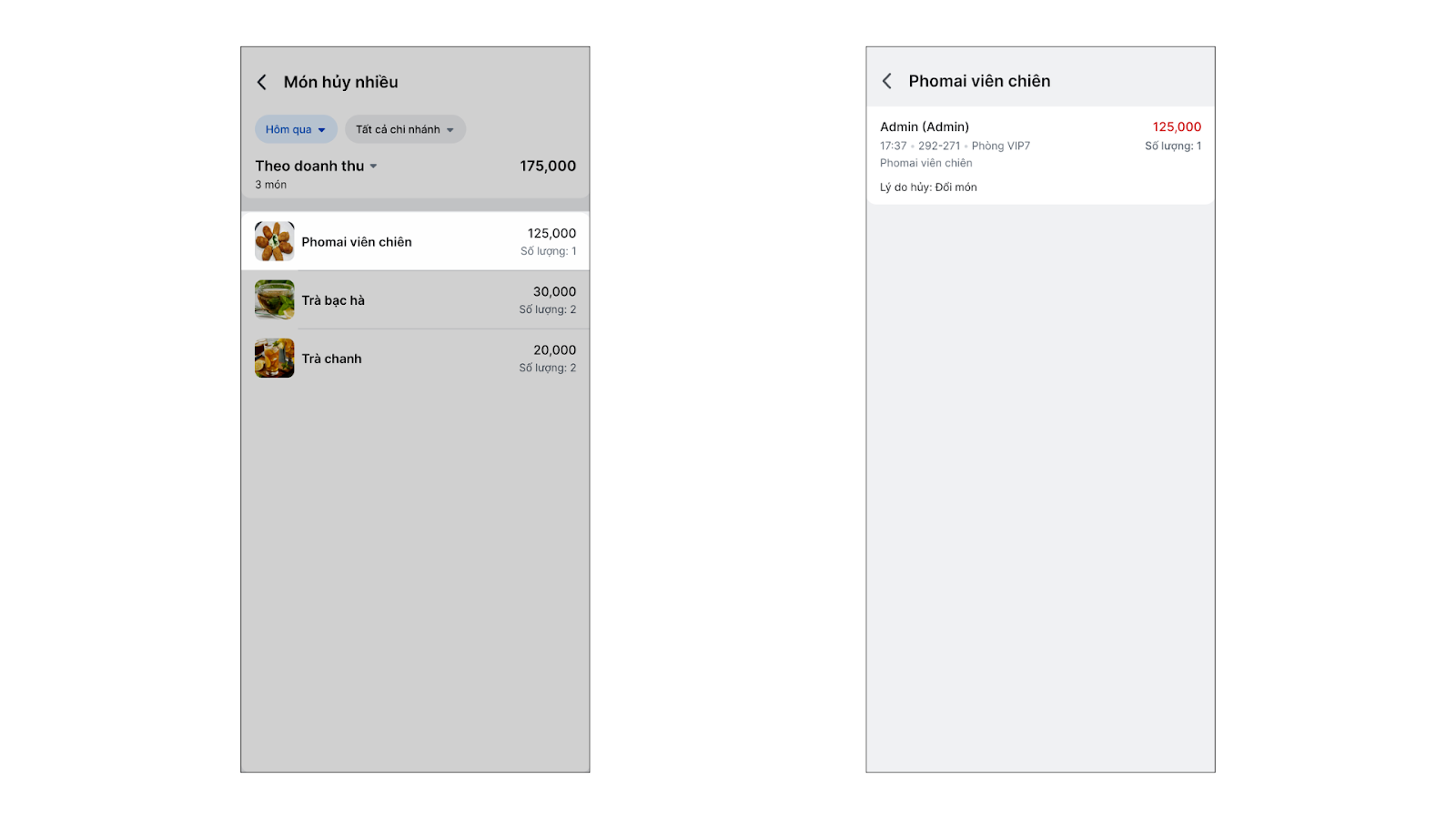
Task: Open the Trà chanh item name
Action: point(331,359)
